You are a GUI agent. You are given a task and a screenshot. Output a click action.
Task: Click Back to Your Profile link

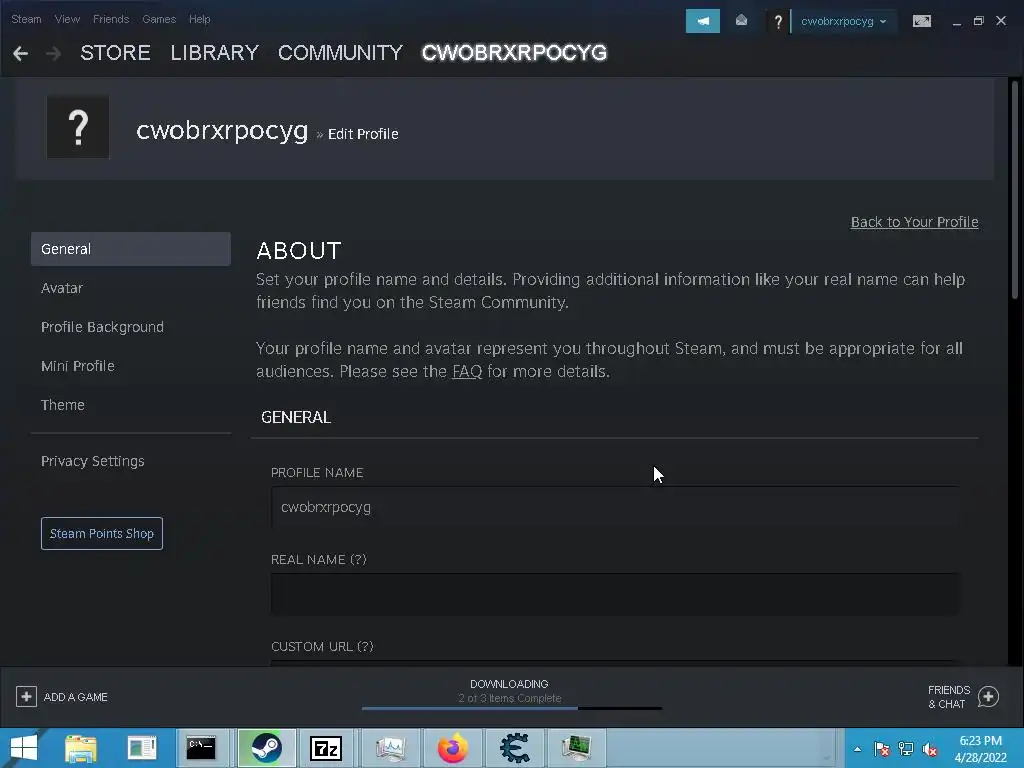[914, 222]
